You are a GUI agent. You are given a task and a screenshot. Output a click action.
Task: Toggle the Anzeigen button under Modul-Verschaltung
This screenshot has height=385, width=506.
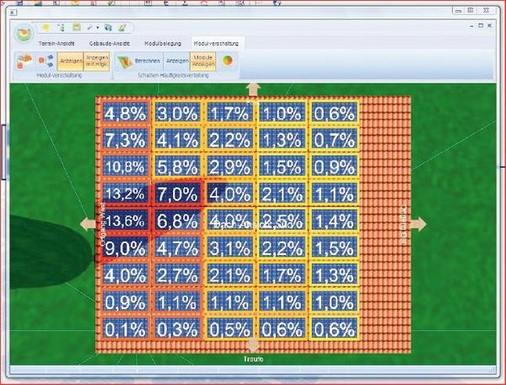tap(71, 61)
